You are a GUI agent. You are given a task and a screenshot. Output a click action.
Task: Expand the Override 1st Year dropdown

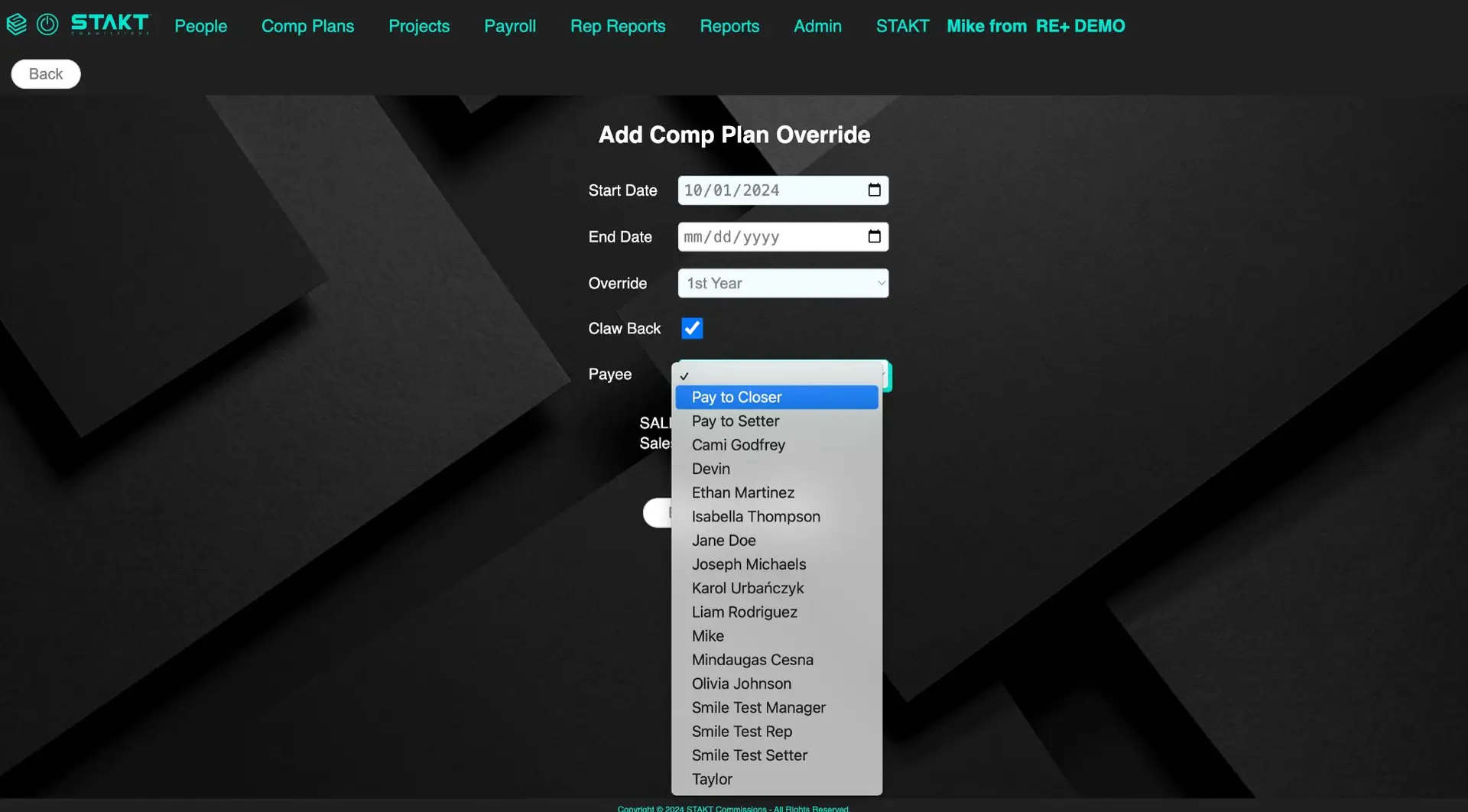point(783,284)
